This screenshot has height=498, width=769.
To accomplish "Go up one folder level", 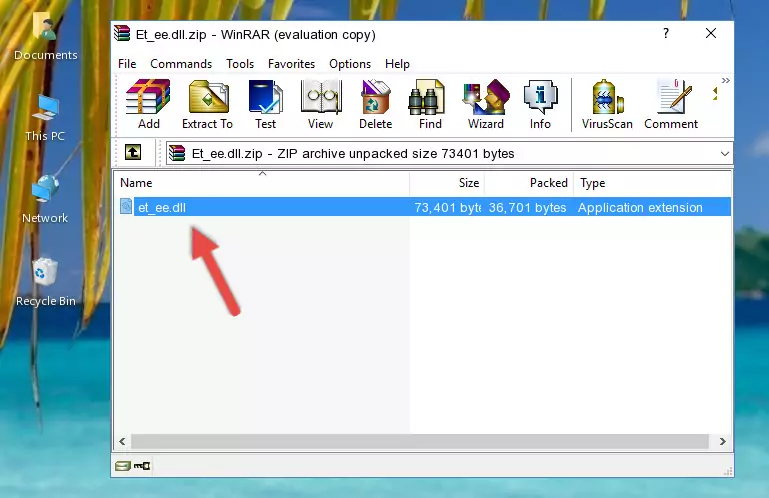I will (x=133, y=153).
